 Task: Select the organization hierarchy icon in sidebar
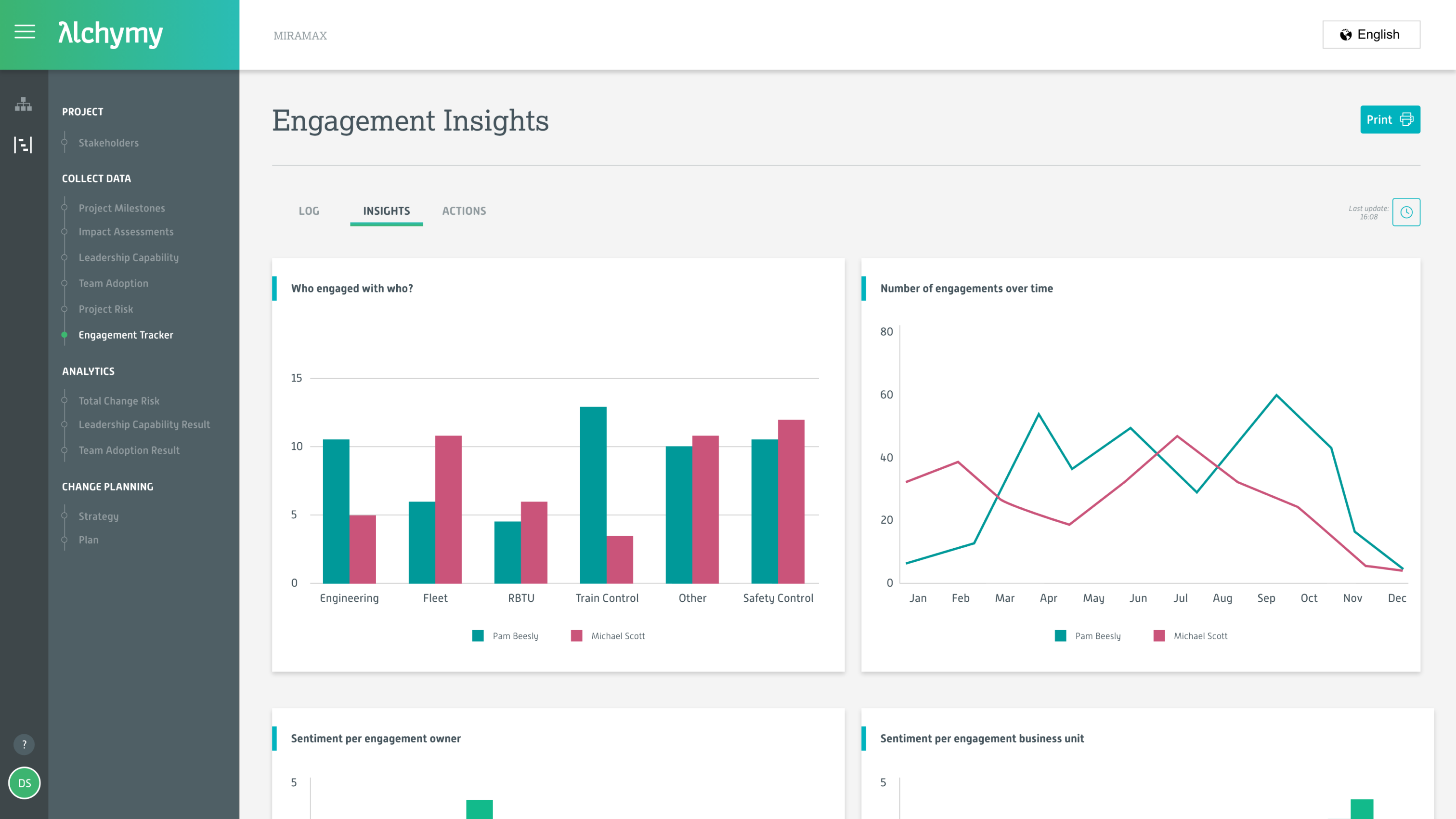pos(23,105)
